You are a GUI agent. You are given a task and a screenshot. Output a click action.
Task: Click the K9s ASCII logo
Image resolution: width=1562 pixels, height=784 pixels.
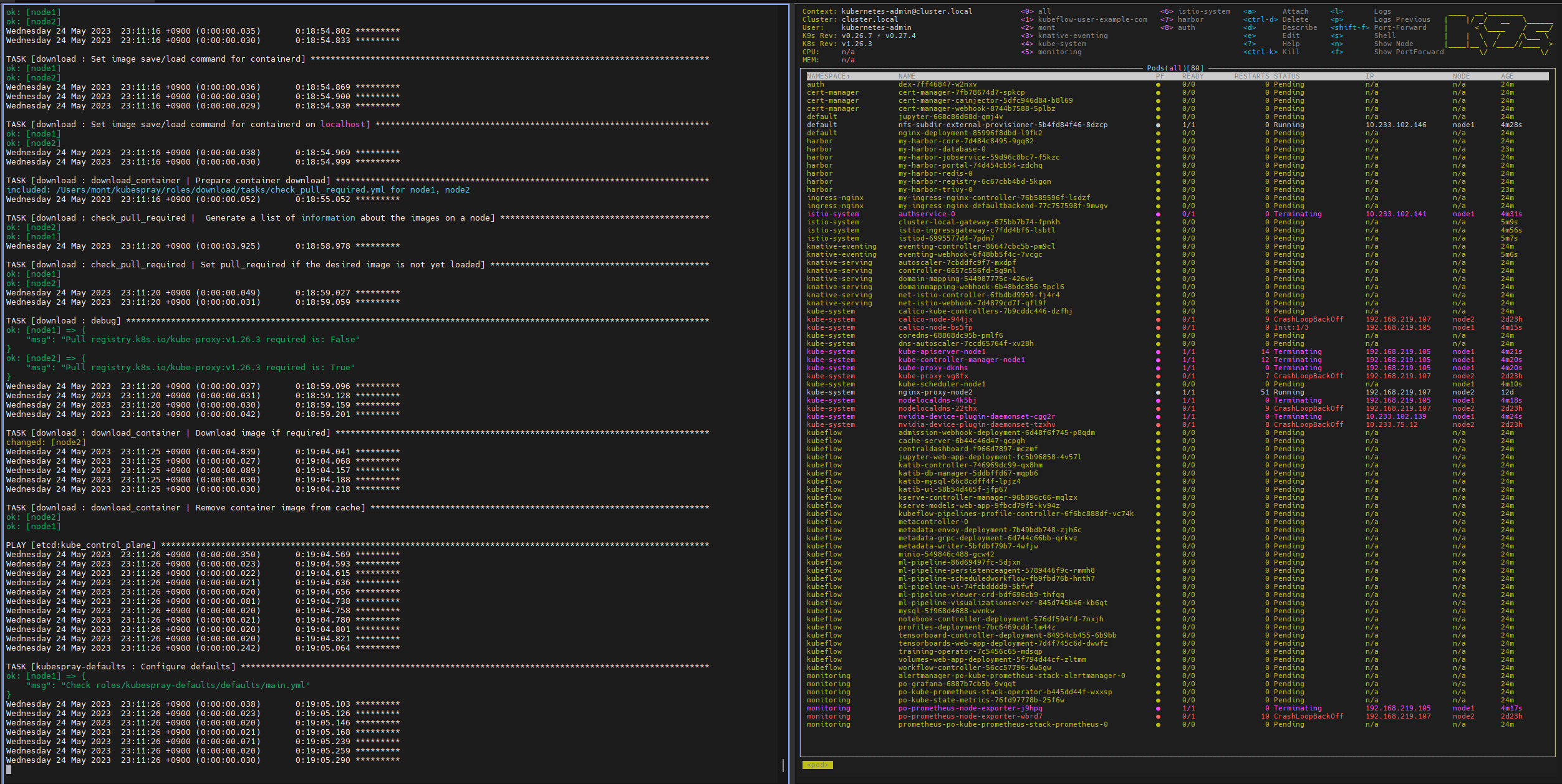1498,34
